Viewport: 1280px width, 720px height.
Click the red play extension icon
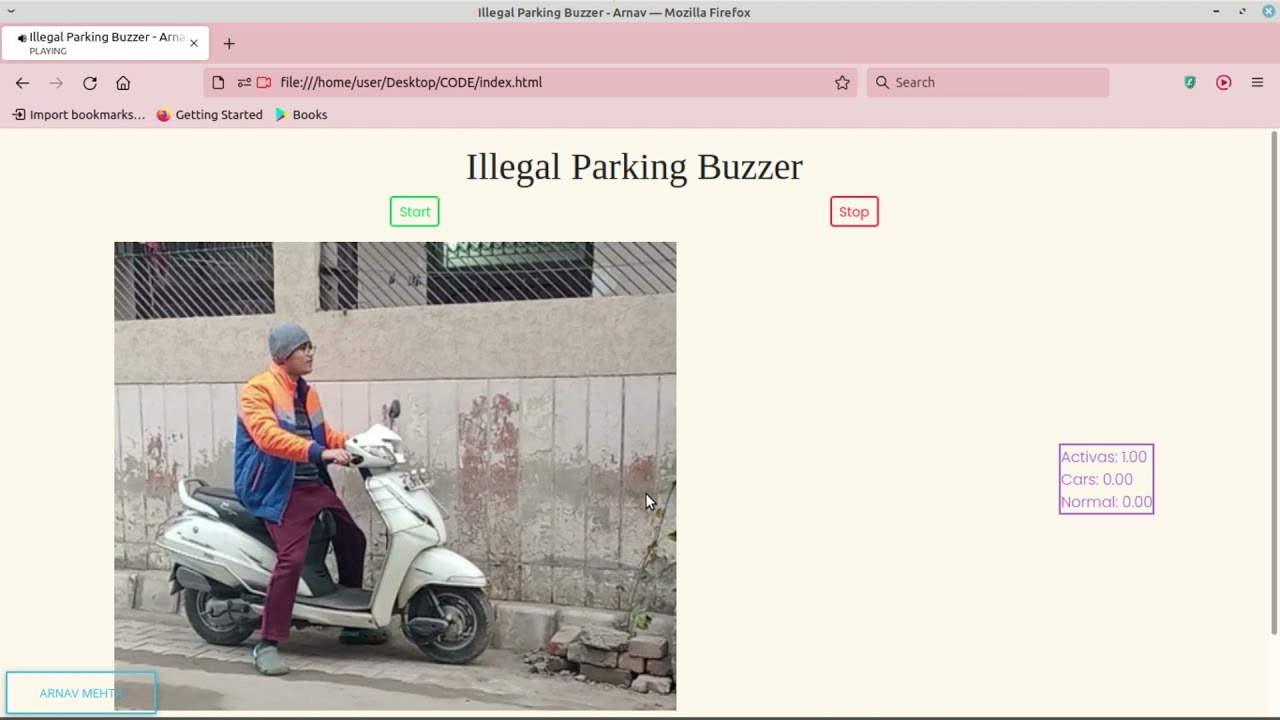coord(1224,83)
